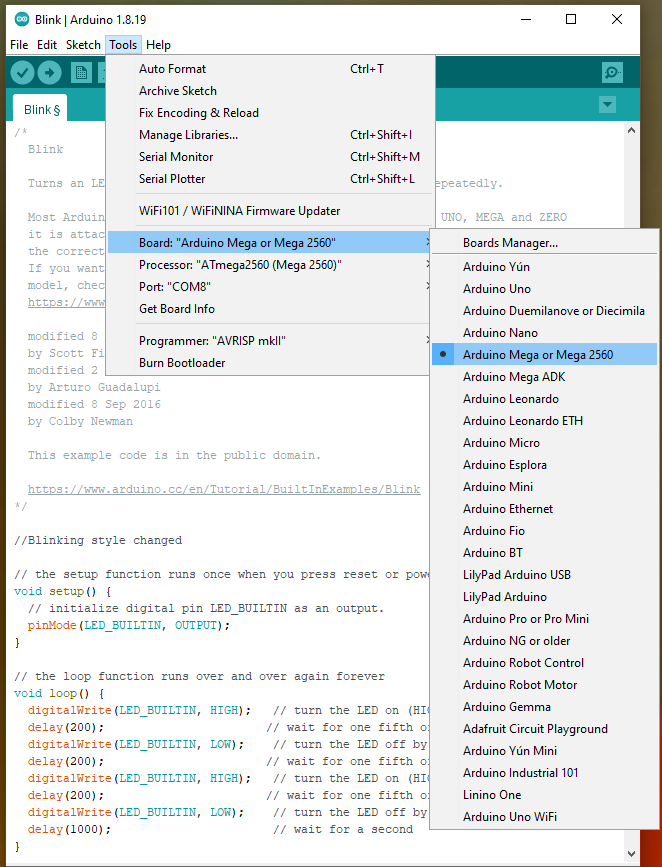Viewport: 662px width, 867px height.
Task: Pick Arduino Yún Mini board
Action: pyautogui.click(x=544, y=751)
